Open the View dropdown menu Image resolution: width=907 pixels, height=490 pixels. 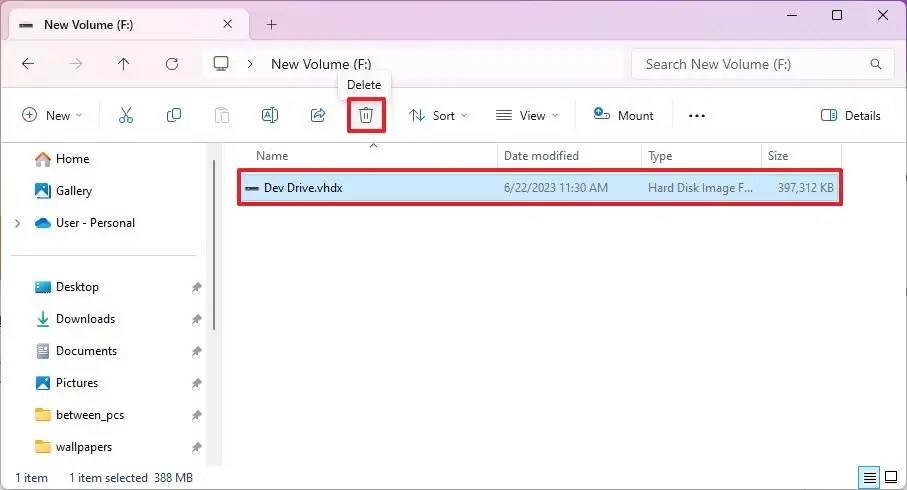click(x=527, y=116)
